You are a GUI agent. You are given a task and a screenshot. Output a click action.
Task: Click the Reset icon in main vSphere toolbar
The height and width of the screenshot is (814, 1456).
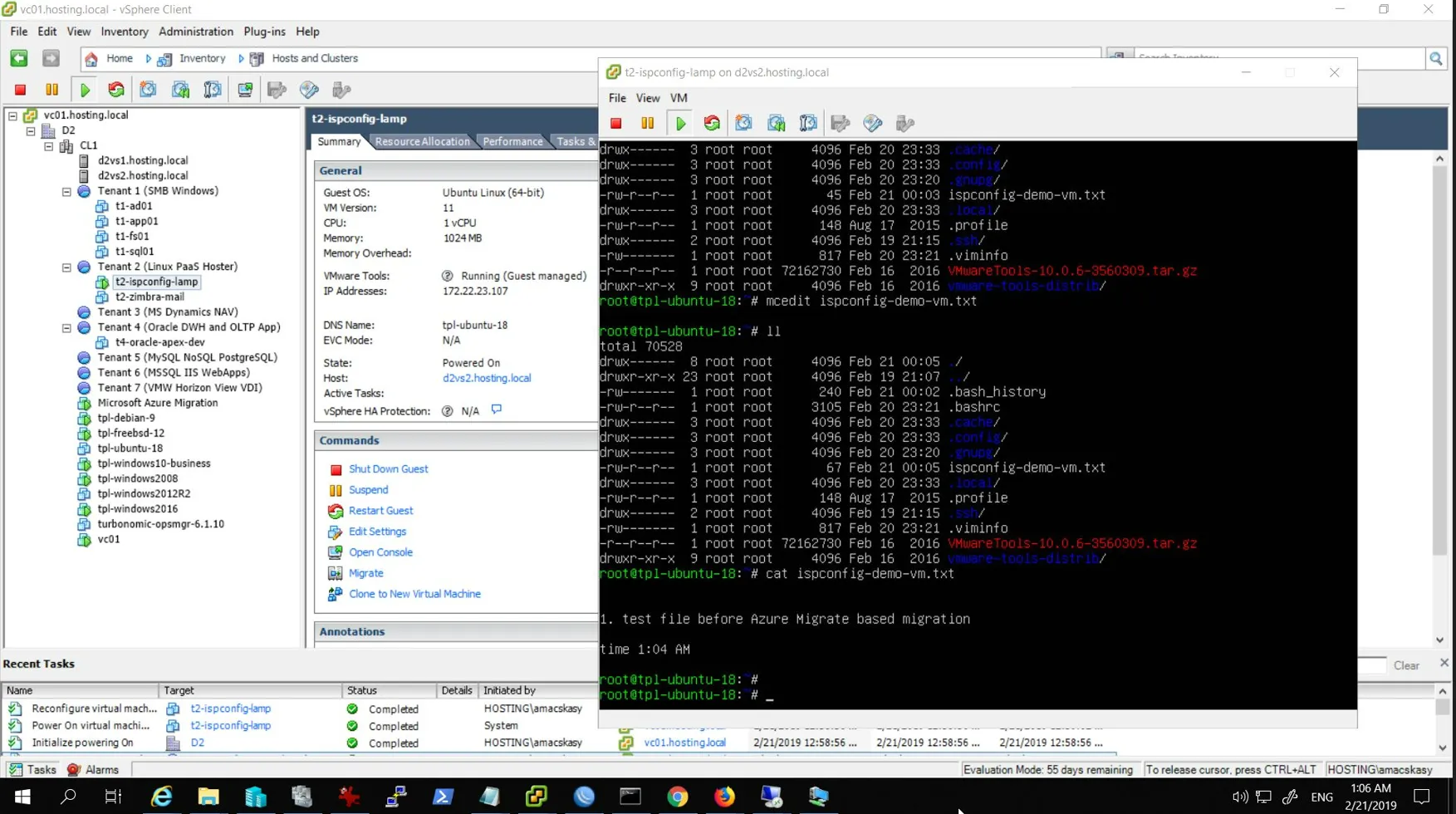pos(116,90)
